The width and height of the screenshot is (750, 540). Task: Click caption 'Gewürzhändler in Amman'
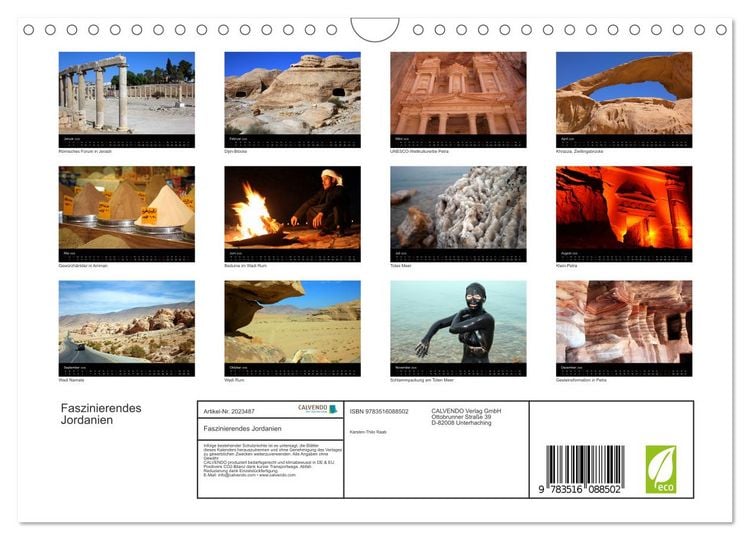tap(83, 265)
